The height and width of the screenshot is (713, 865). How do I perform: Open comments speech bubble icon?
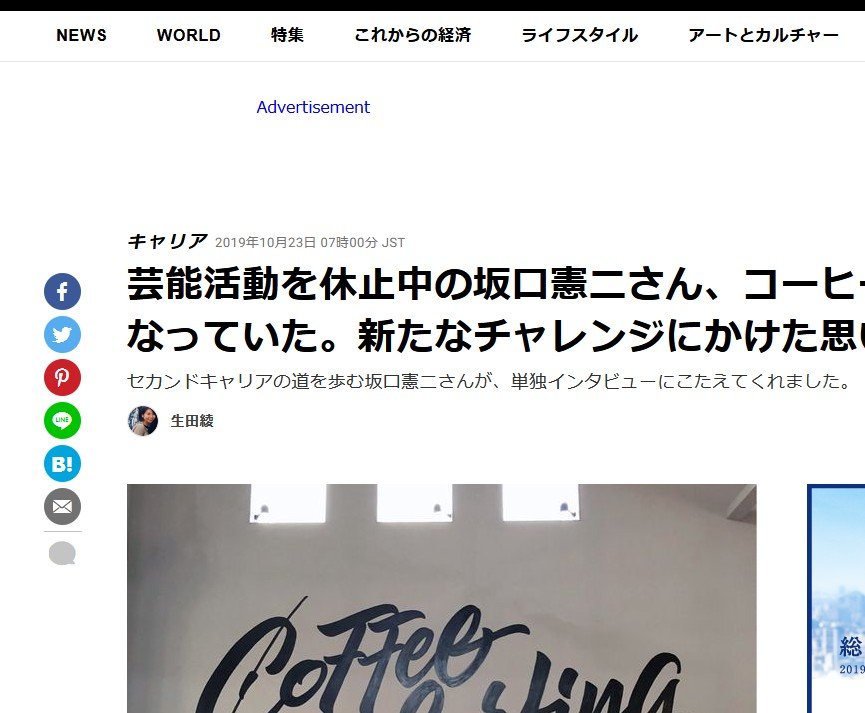[62, 553]
